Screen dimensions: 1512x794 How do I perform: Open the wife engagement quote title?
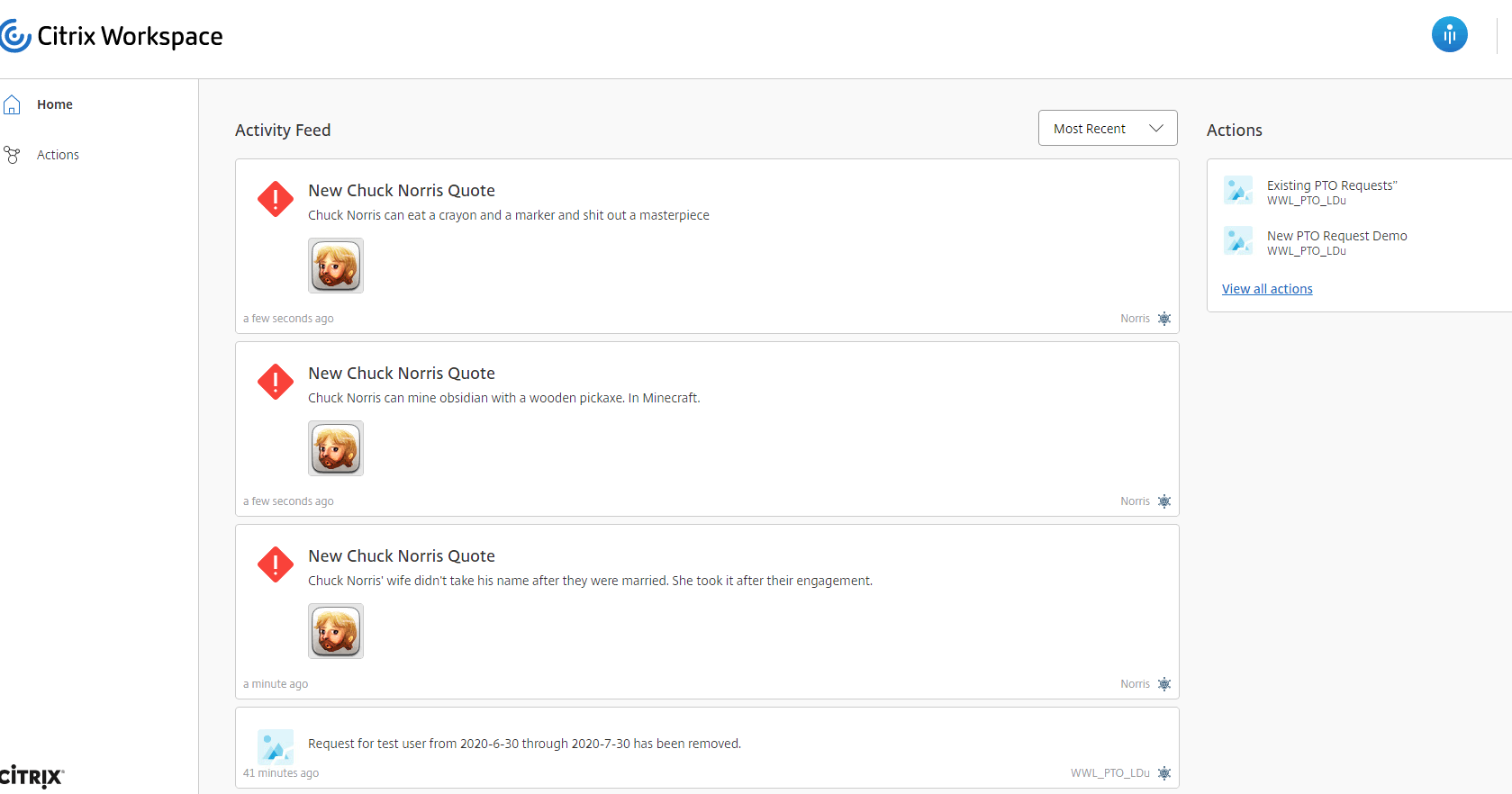[402, 556]
